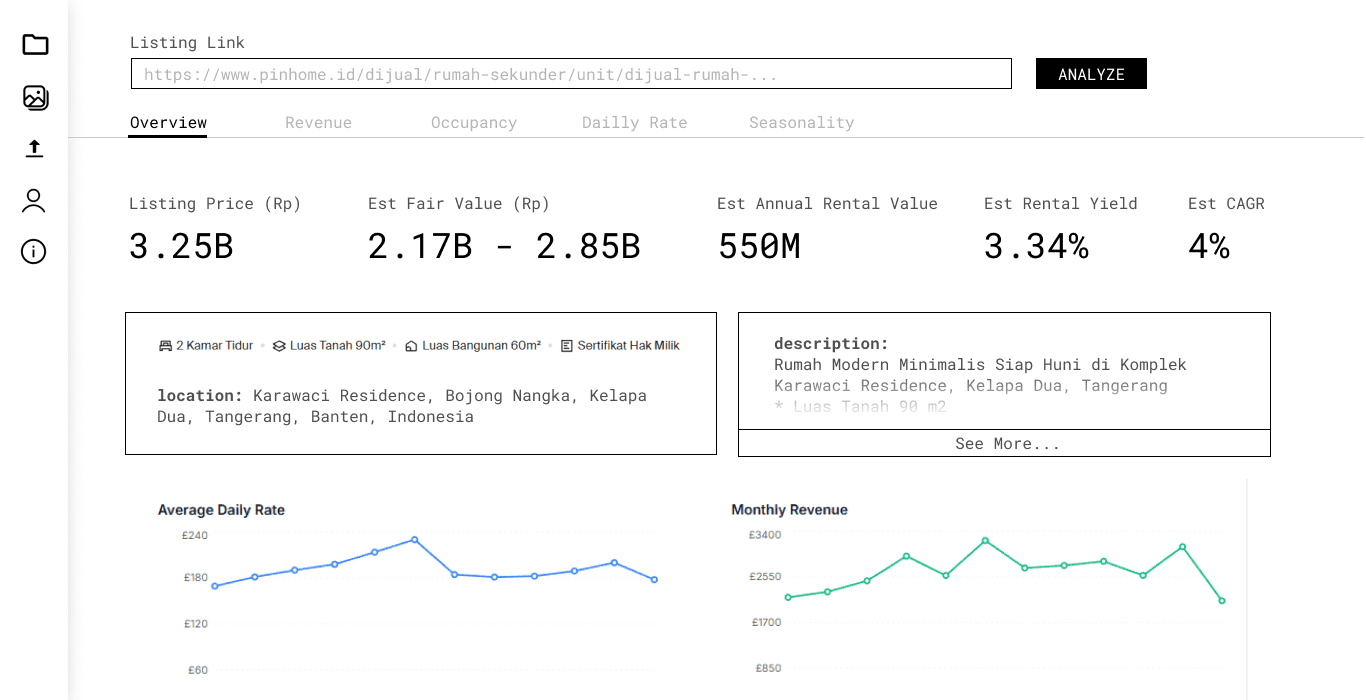Click the bed icon next to 2 Kamar Tidur

coord(165,345)
